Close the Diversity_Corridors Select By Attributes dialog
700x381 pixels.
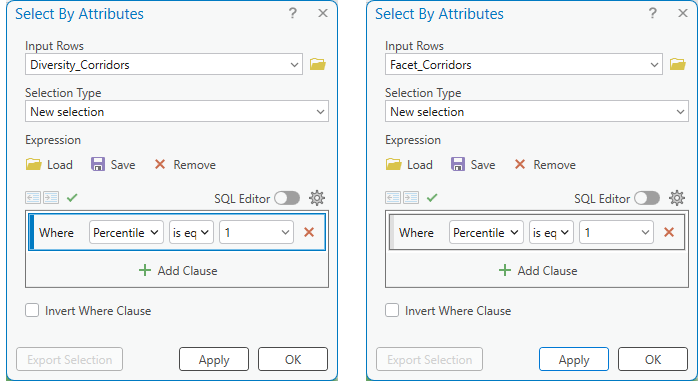(x=323, y=13)
